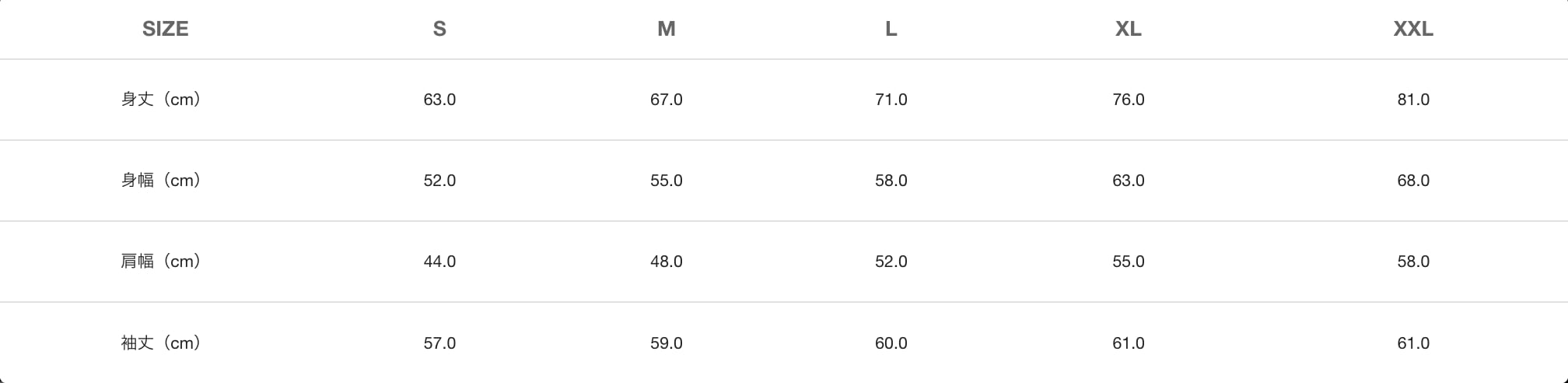Click 身幅 value 63.0 for size XL
The width and height of the screenshot is (1568, 383).
tap(1128, 181)
